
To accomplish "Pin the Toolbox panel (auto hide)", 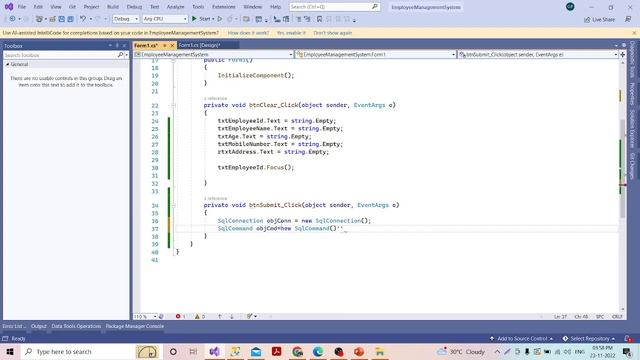I will [117, 46].
